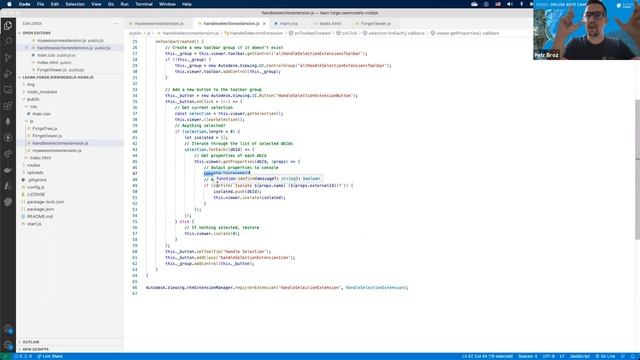Open Explorer more actions ellipsis
This screenshot has height=360, width=640.
116,24
